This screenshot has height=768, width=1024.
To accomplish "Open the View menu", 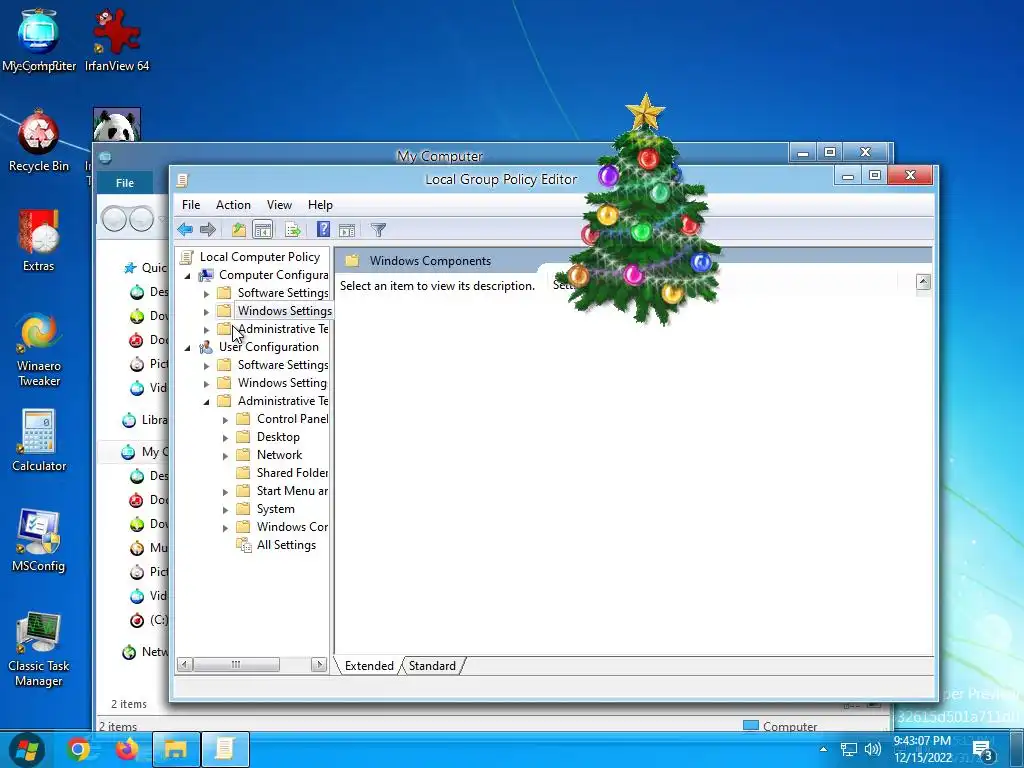I will click(x=279, y=205).
